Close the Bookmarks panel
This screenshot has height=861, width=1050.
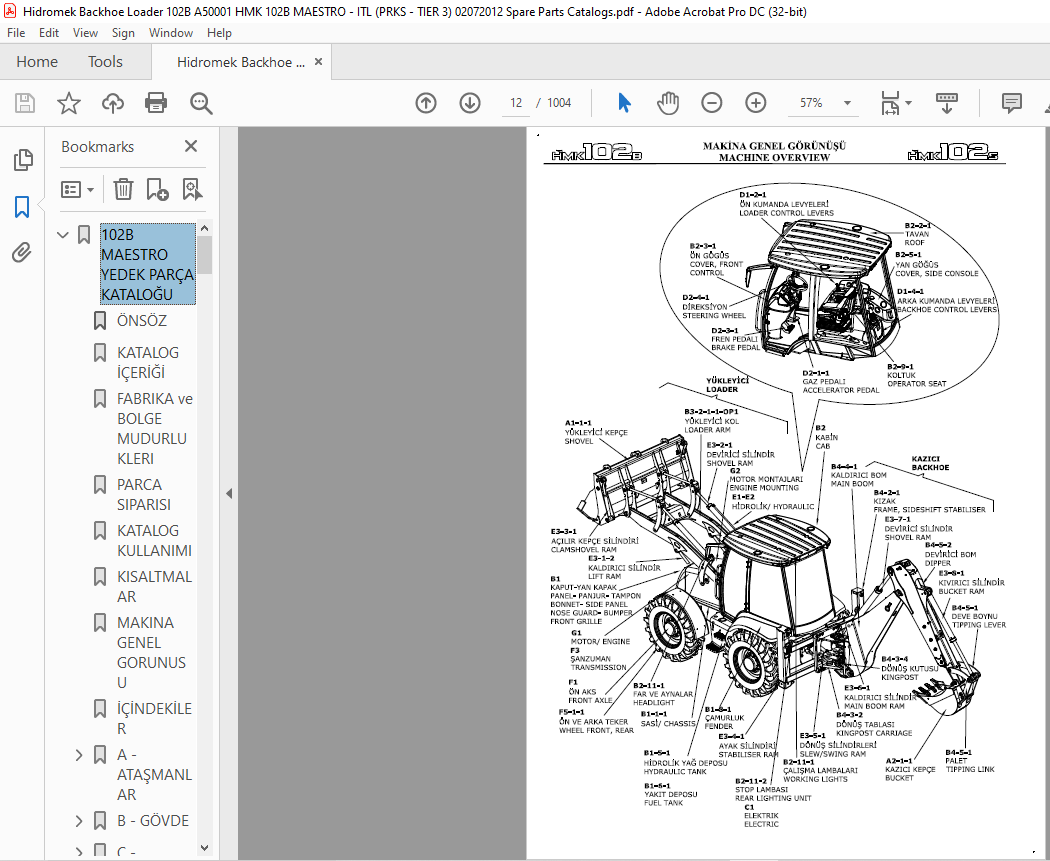[191, 146]
